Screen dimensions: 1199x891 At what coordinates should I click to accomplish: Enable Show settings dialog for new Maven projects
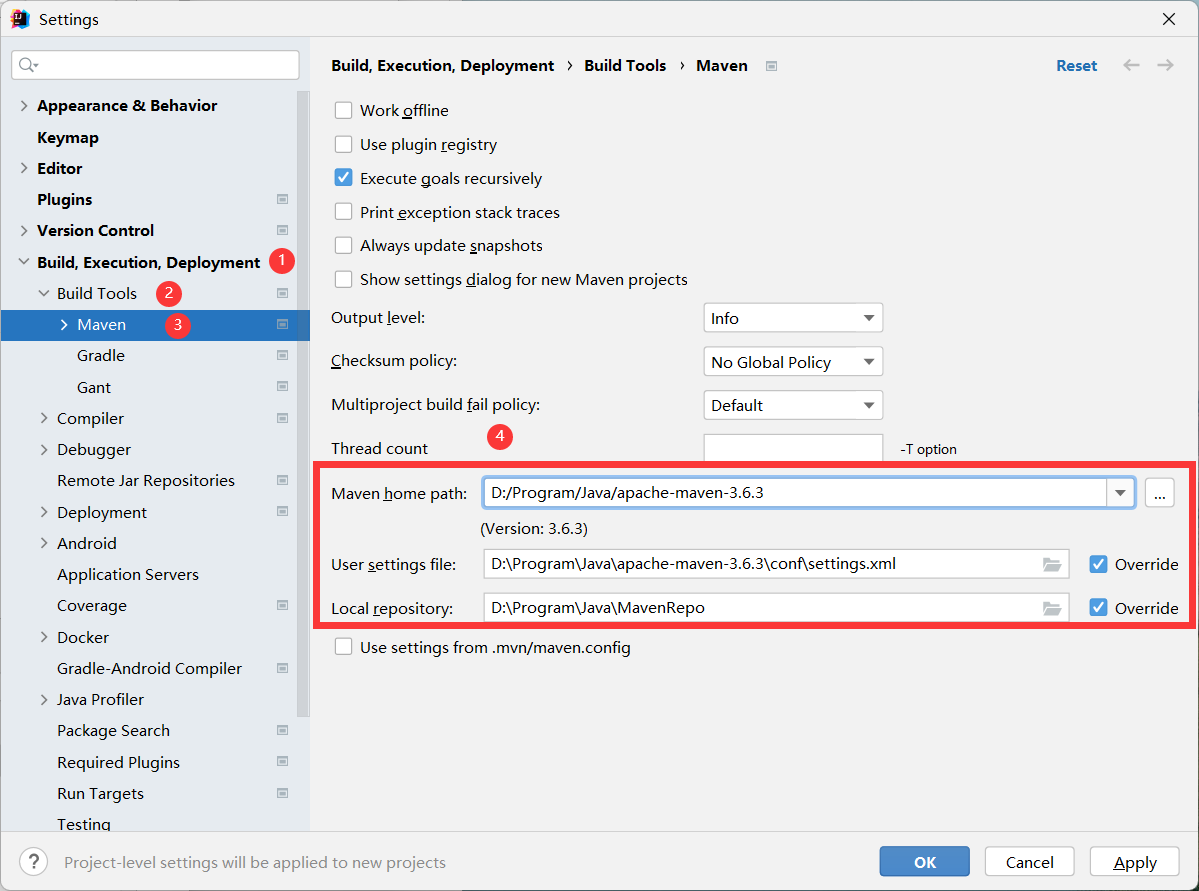[343, 279]
